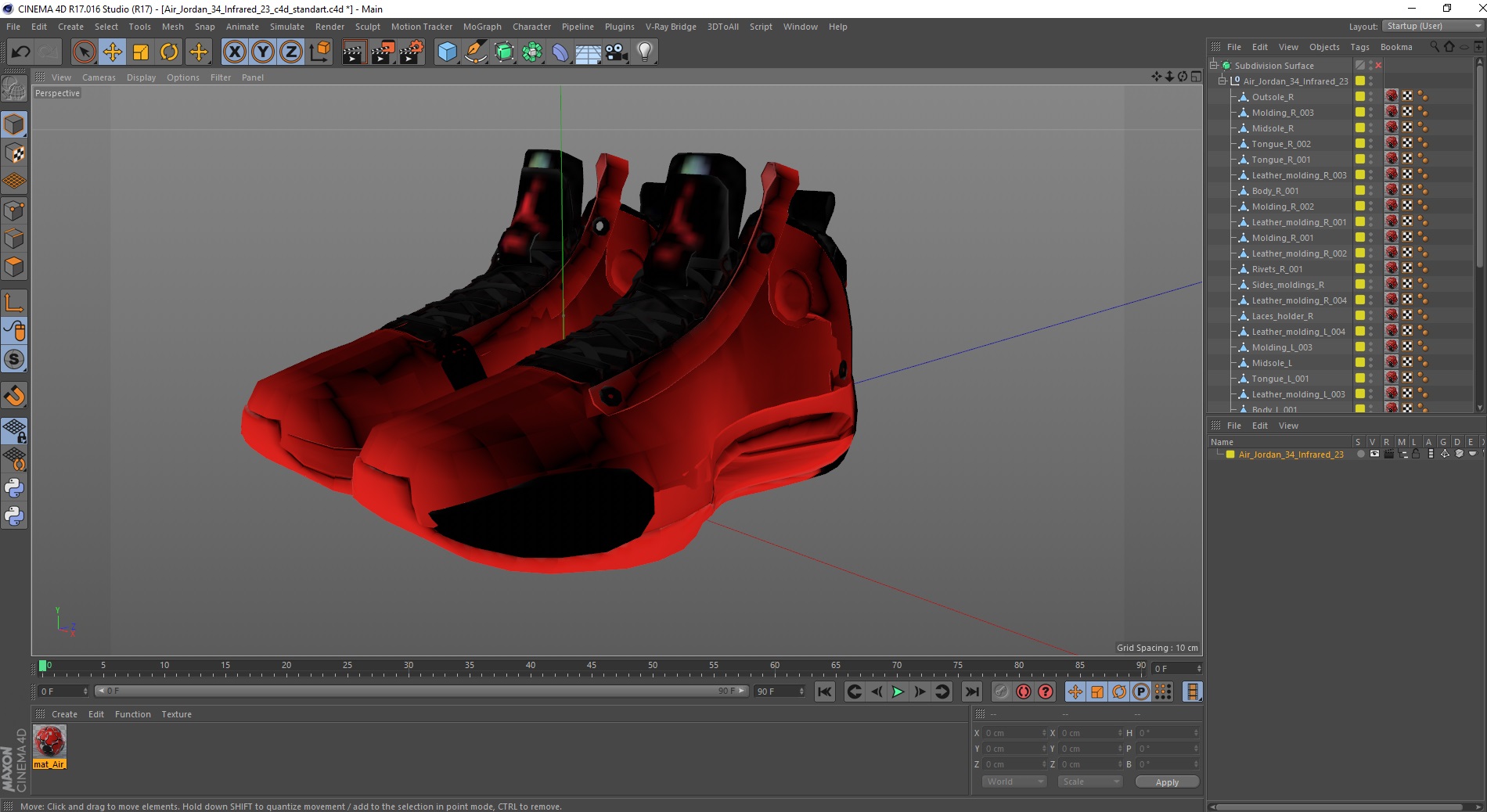This screenshot has width=1487, height=812.
Task: Click the layer color swatch of Outsole_R
Action: click(1360, 96)
